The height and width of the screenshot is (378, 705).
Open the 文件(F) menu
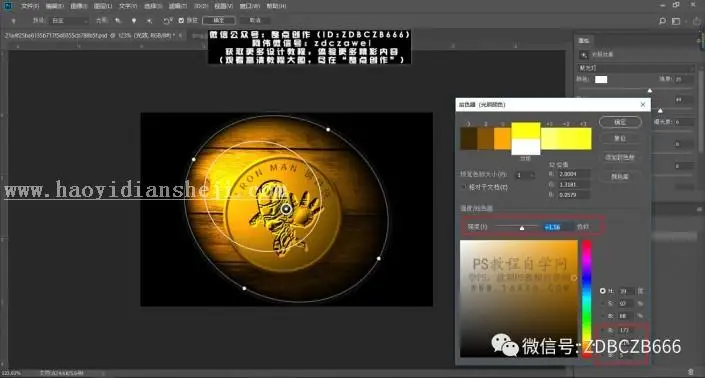pos(30,6)
